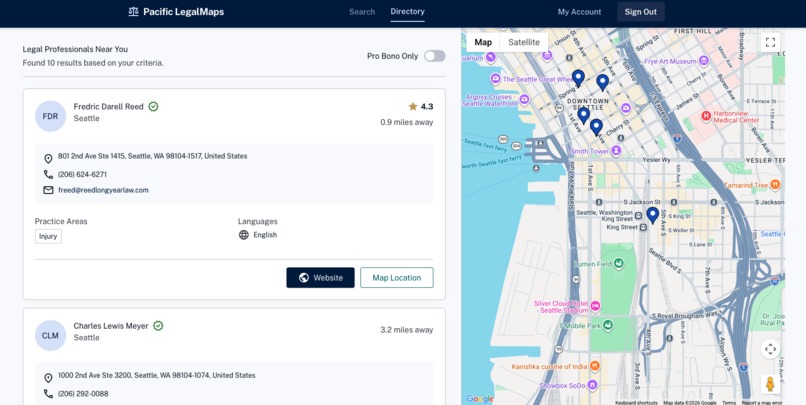806x405 pixels.
Task: Switch map to Satellite view
Action: click(524, 42)
